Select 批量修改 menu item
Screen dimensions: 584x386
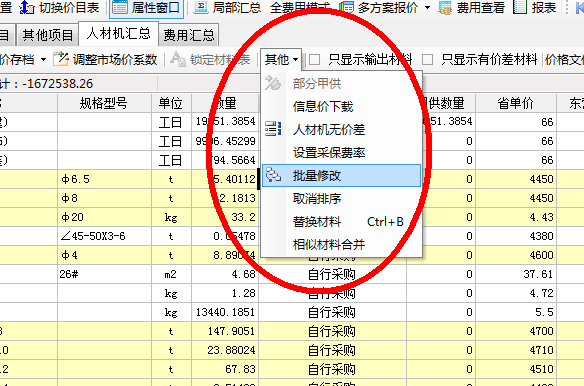click(342, 175)
